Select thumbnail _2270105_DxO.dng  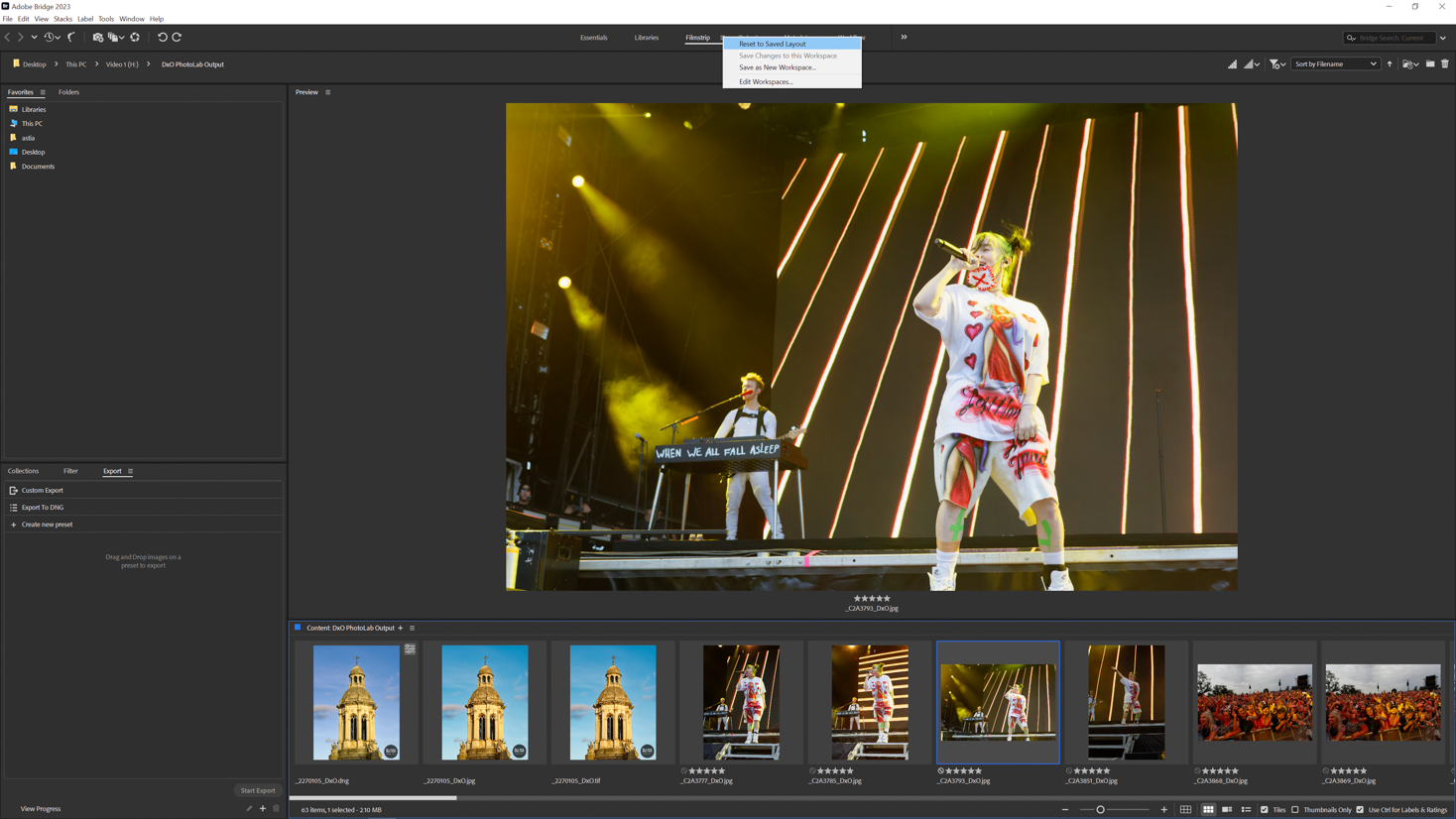[x=356, y=703]
